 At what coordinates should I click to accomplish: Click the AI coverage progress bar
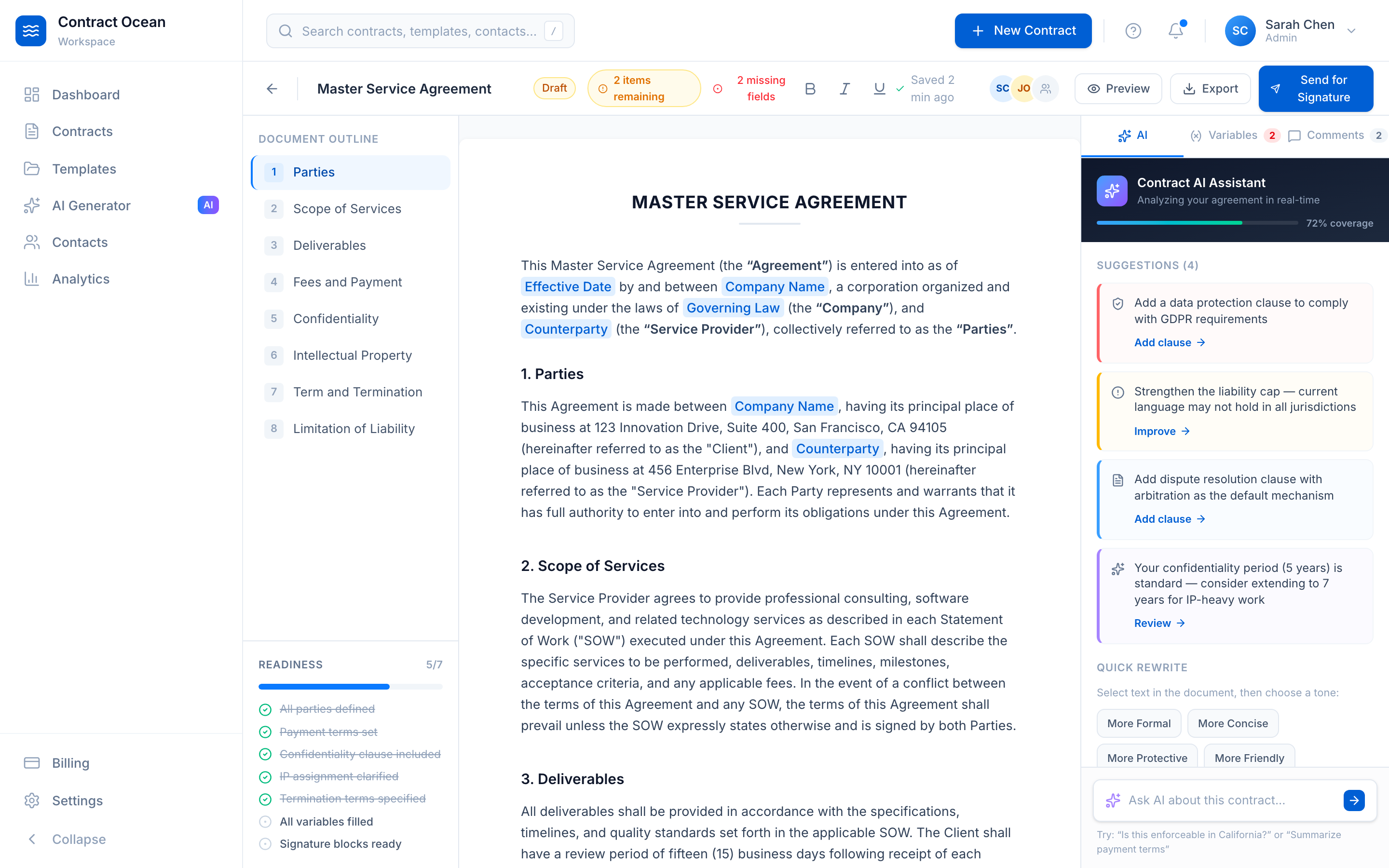(x=1196, y=223)
